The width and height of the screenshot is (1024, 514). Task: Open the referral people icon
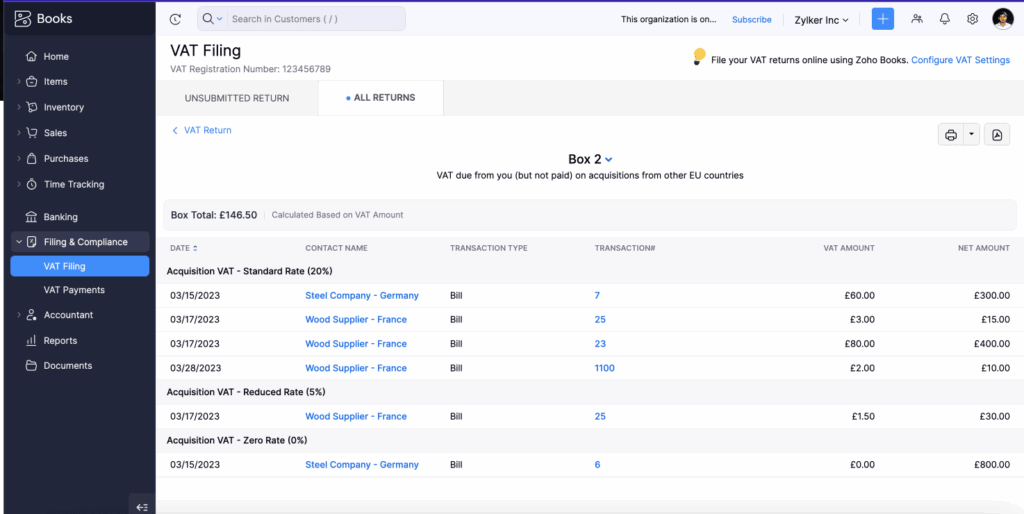click(x=917, y=19)
